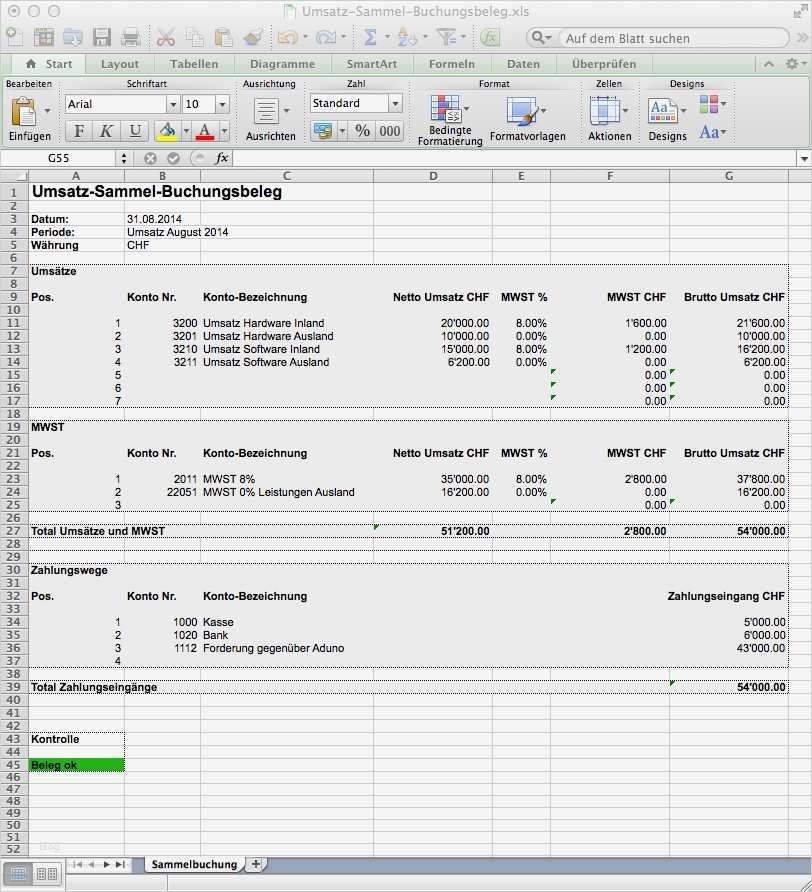Apply filter using the funnel icon

pos(447,38)
